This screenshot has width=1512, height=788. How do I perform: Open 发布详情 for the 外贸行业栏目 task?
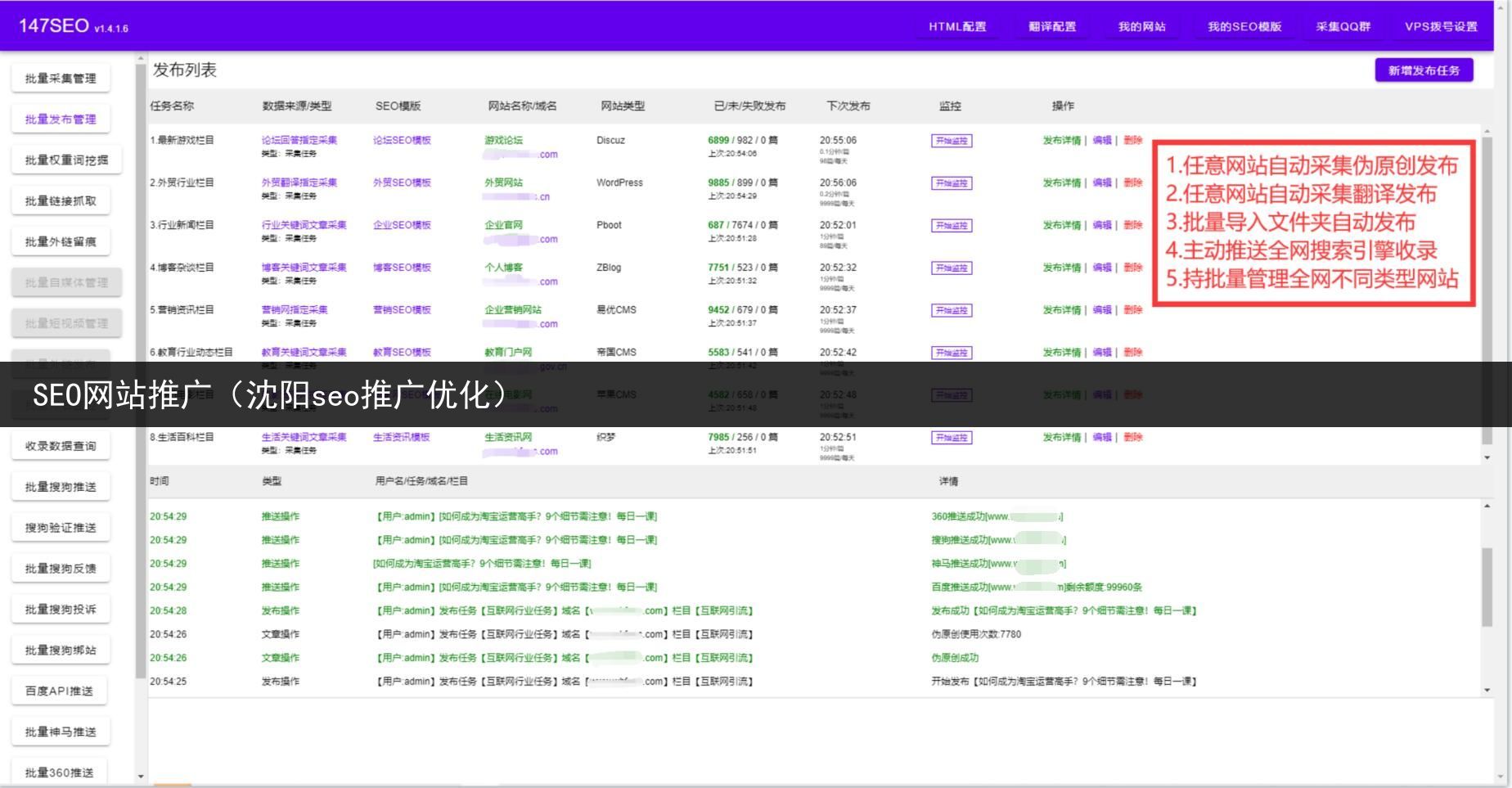(1061, 183)
